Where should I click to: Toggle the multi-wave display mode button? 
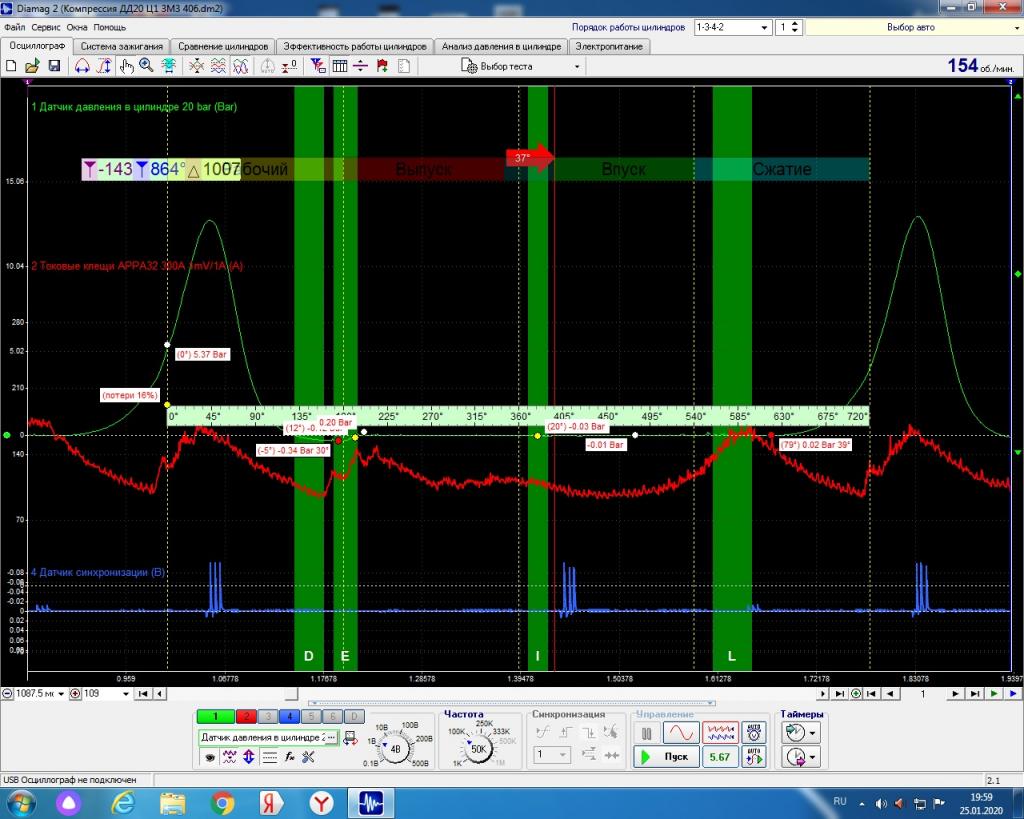click(720, 733)
